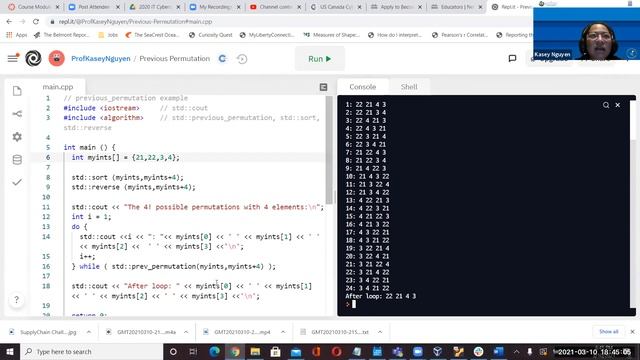
Task: Open the Unit tests checkmark icon
Action: pyautogui.click(x=17, y=182)
